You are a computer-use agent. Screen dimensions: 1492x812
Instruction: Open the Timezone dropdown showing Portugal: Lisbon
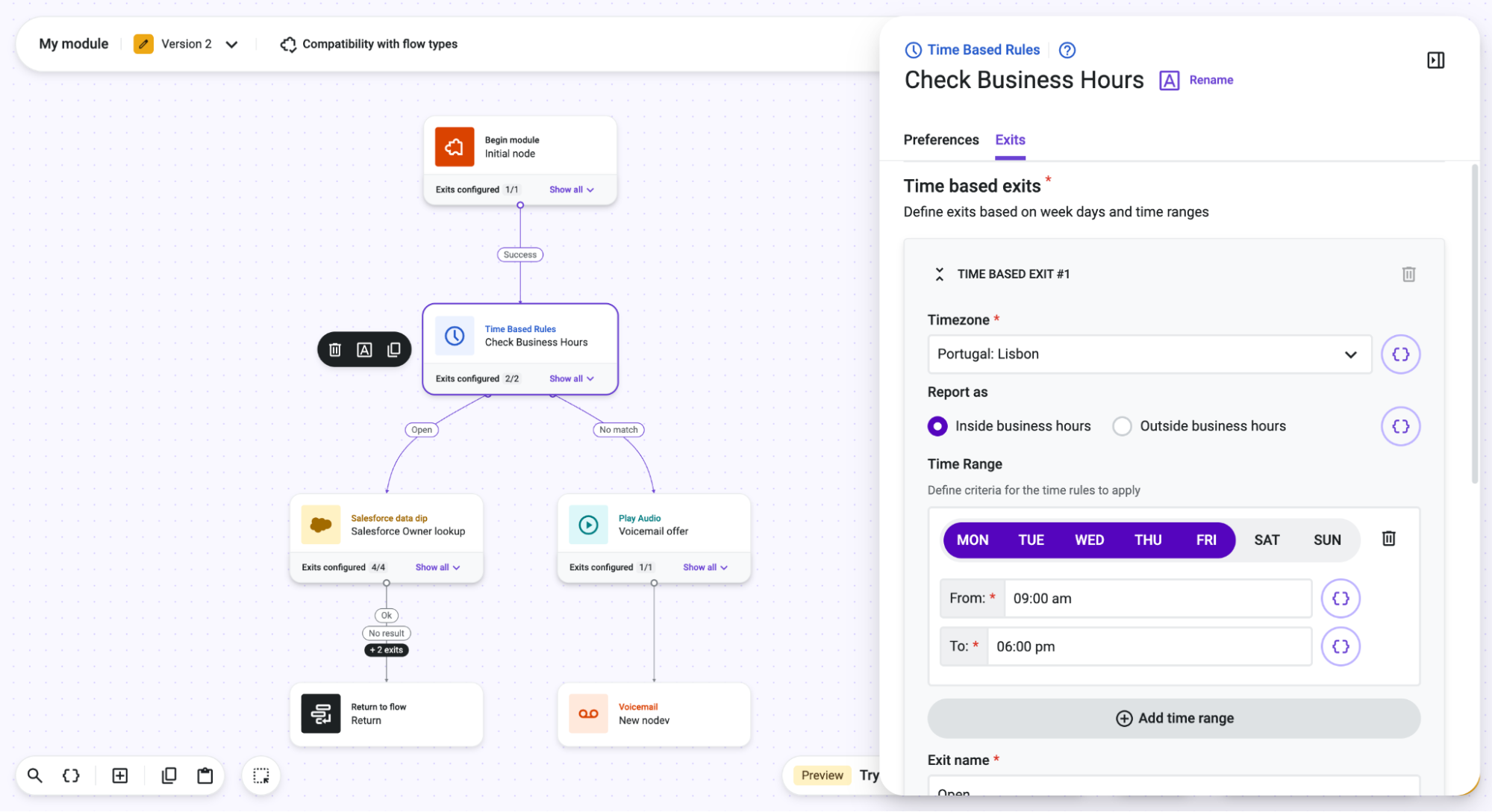pos(1149,354)
